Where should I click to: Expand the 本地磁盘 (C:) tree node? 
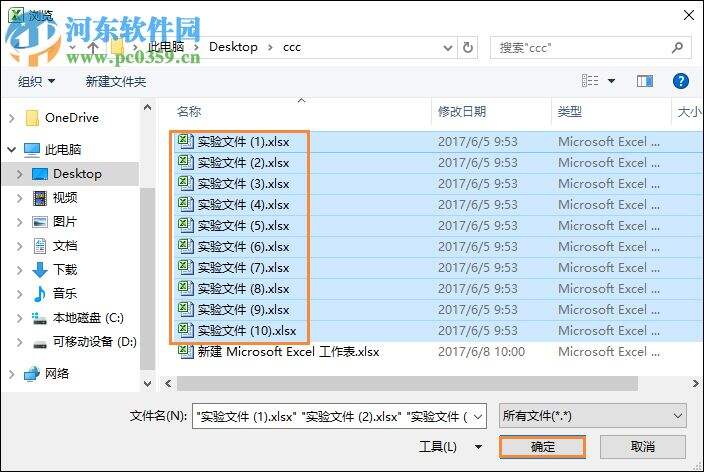[20, 318]
